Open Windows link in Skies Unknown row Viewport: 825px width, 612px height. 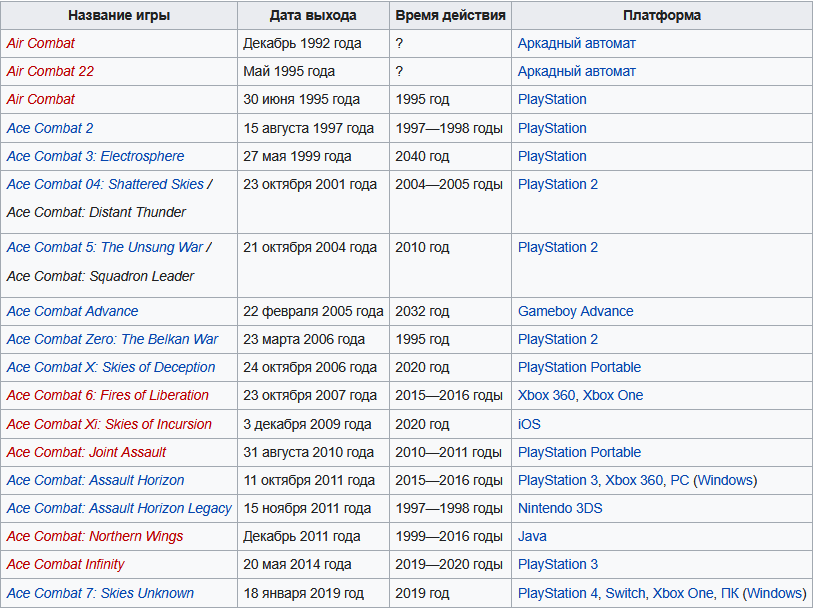click(x=774, y=593)
